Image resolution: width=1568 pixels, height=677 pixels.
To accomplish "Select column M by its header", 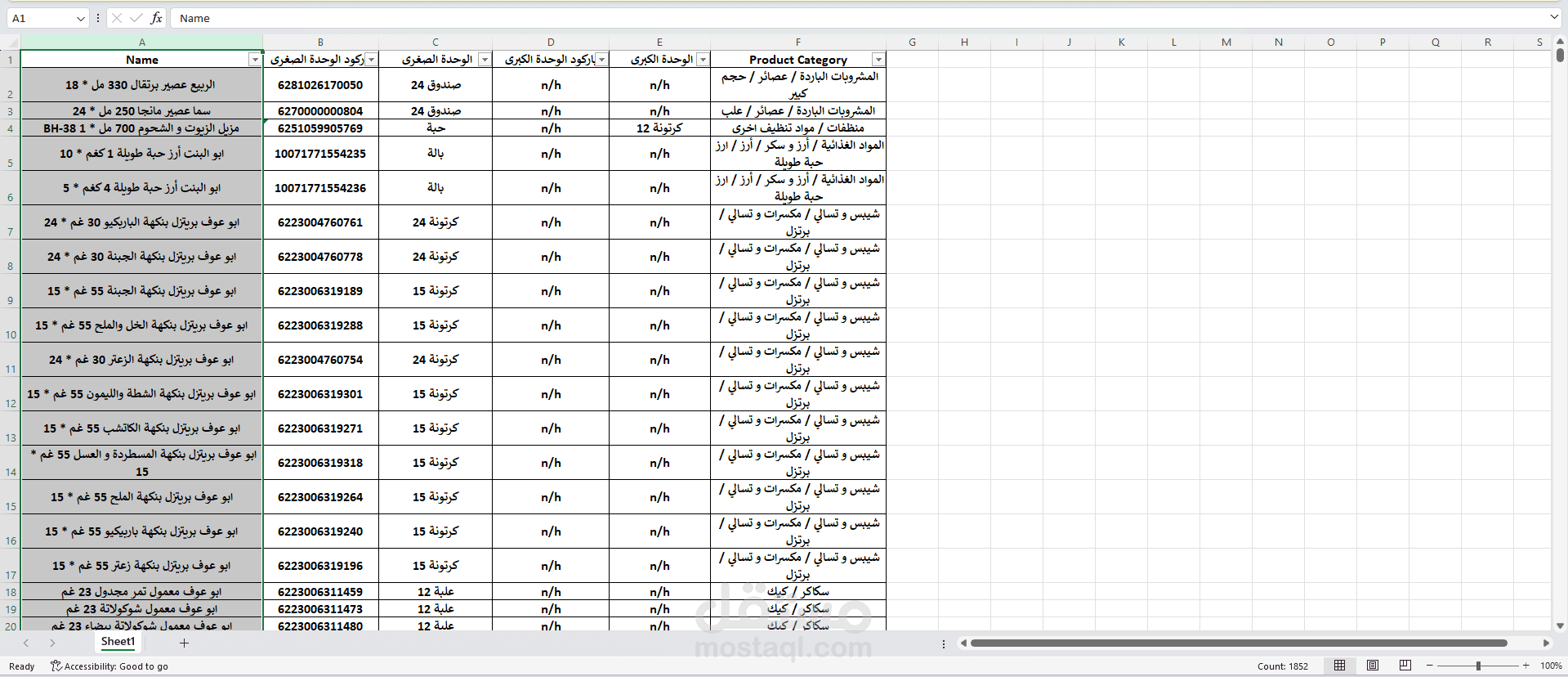I will pos(1226,42).
